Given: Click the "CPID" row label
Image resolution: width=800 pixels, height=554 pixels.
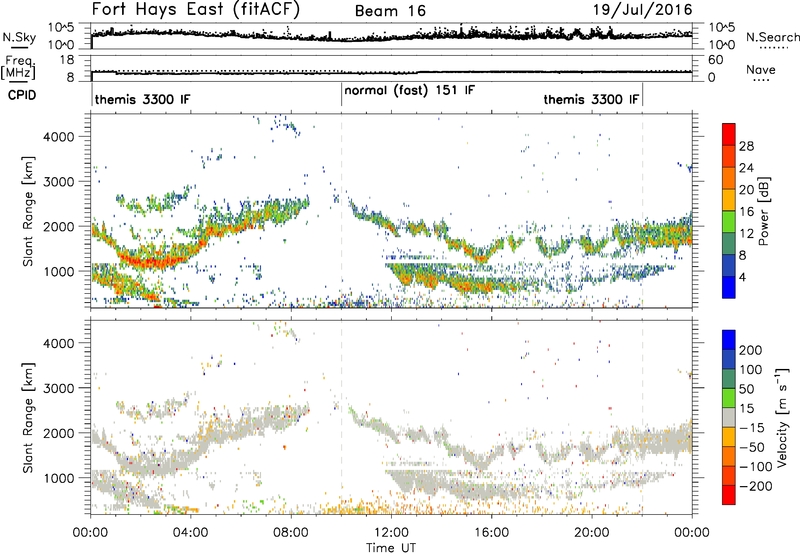Looking at the screenshot, I should tap(22, 95).
